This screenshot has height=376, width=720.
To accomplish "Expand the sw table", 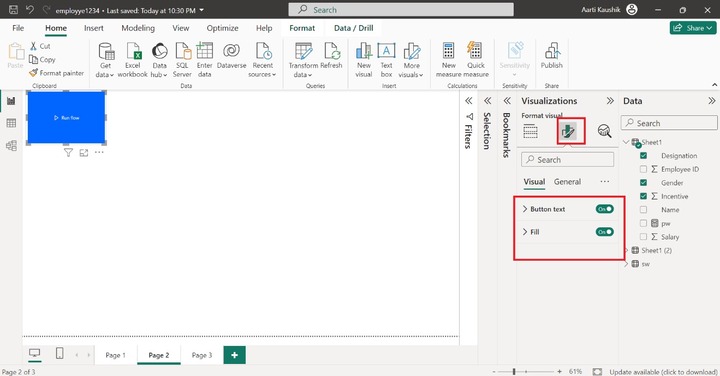I will (x=626, y=264).
